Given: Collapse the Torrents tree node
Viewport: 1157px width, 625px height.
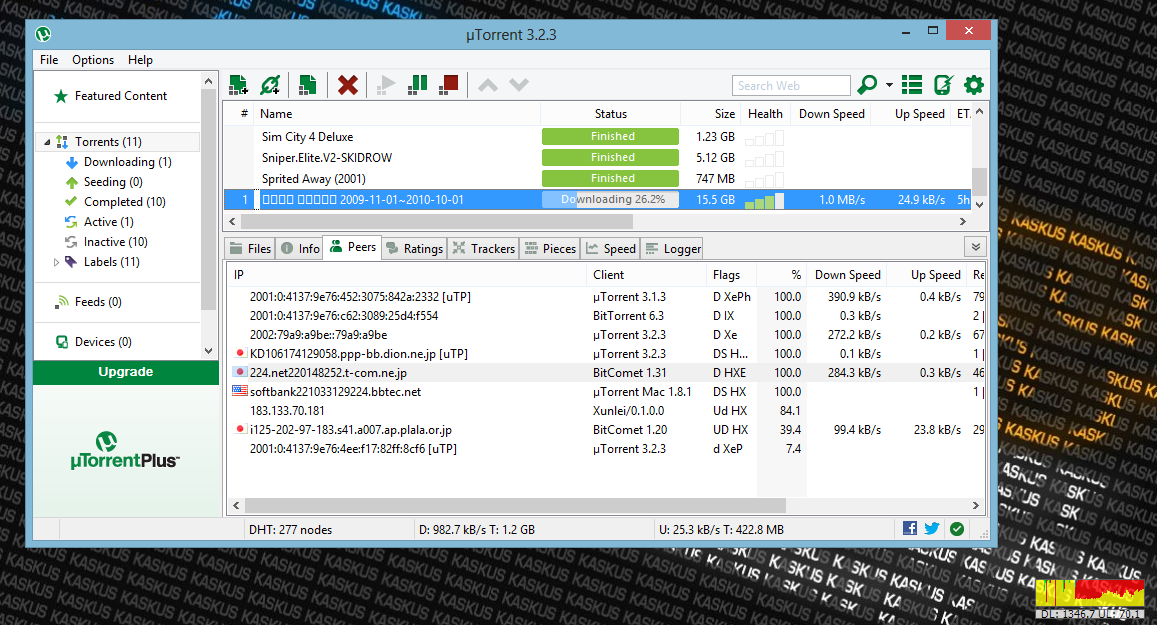Looking at the screenshot, I should tap(46, 142).
